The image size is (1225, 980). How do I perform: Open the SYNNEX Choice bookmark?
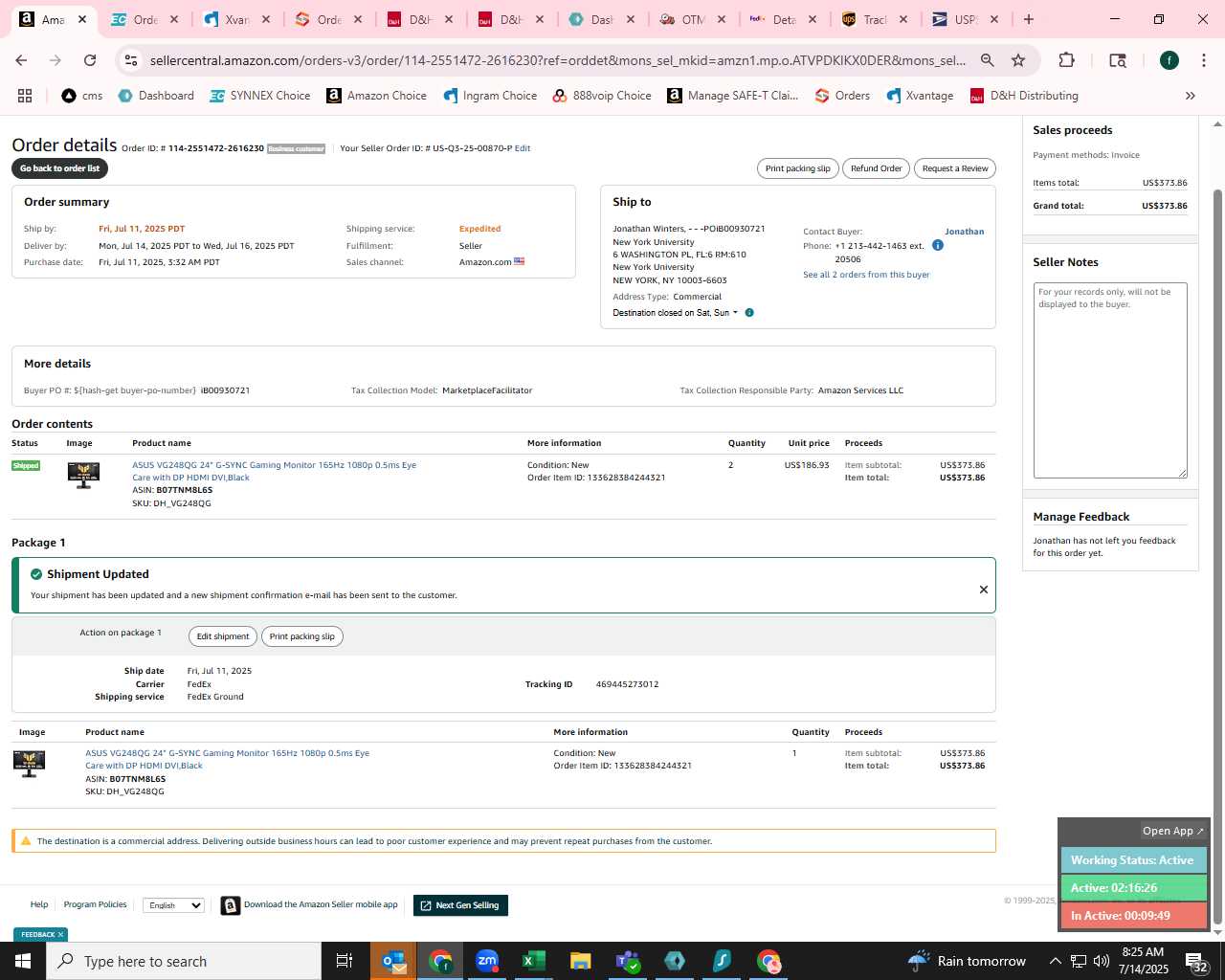[260, 96]
